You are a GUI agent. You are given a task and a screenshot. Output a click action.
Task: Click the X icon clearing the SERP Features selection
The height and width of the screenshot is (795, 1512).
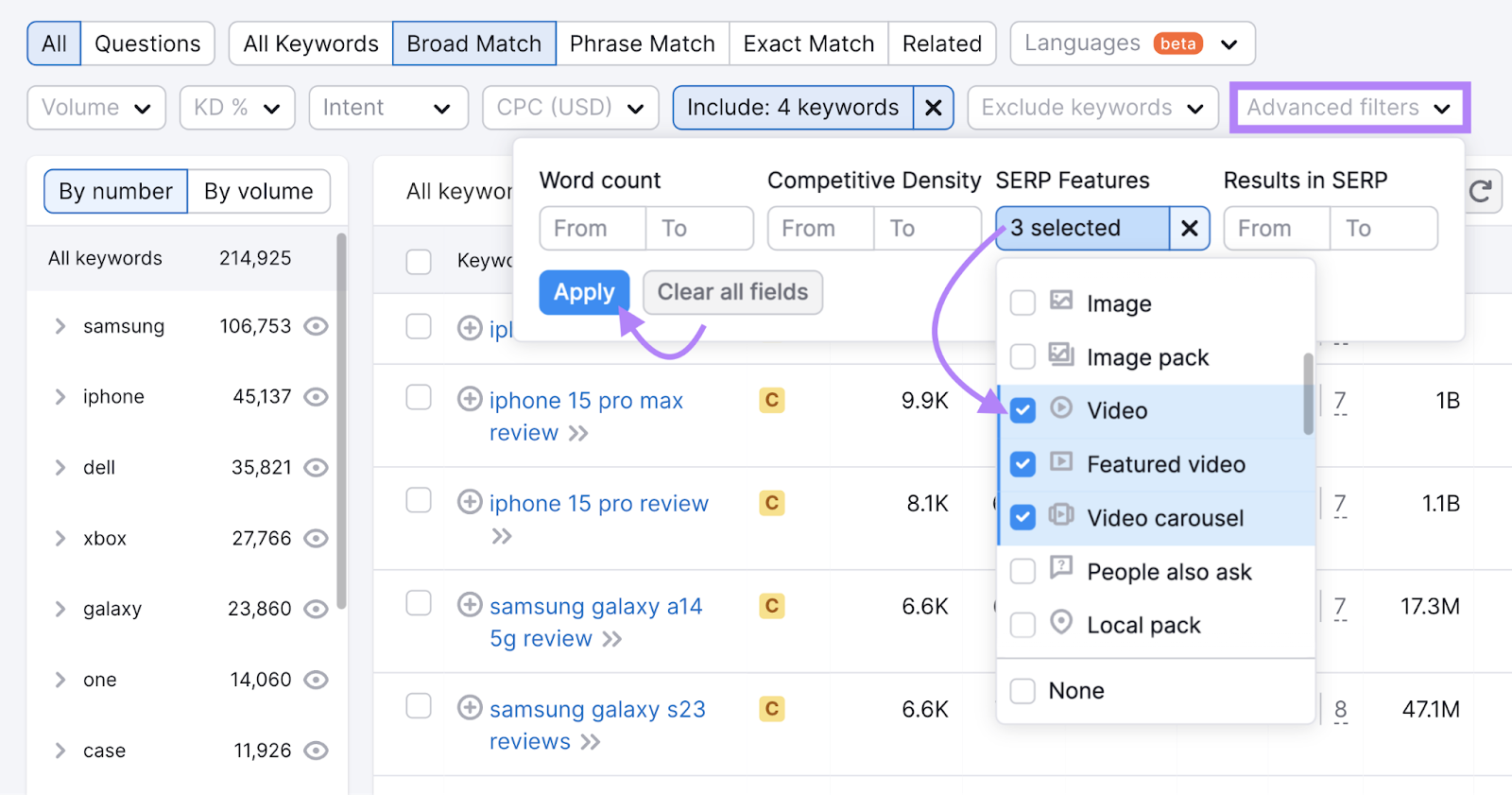click(1189, 228)
